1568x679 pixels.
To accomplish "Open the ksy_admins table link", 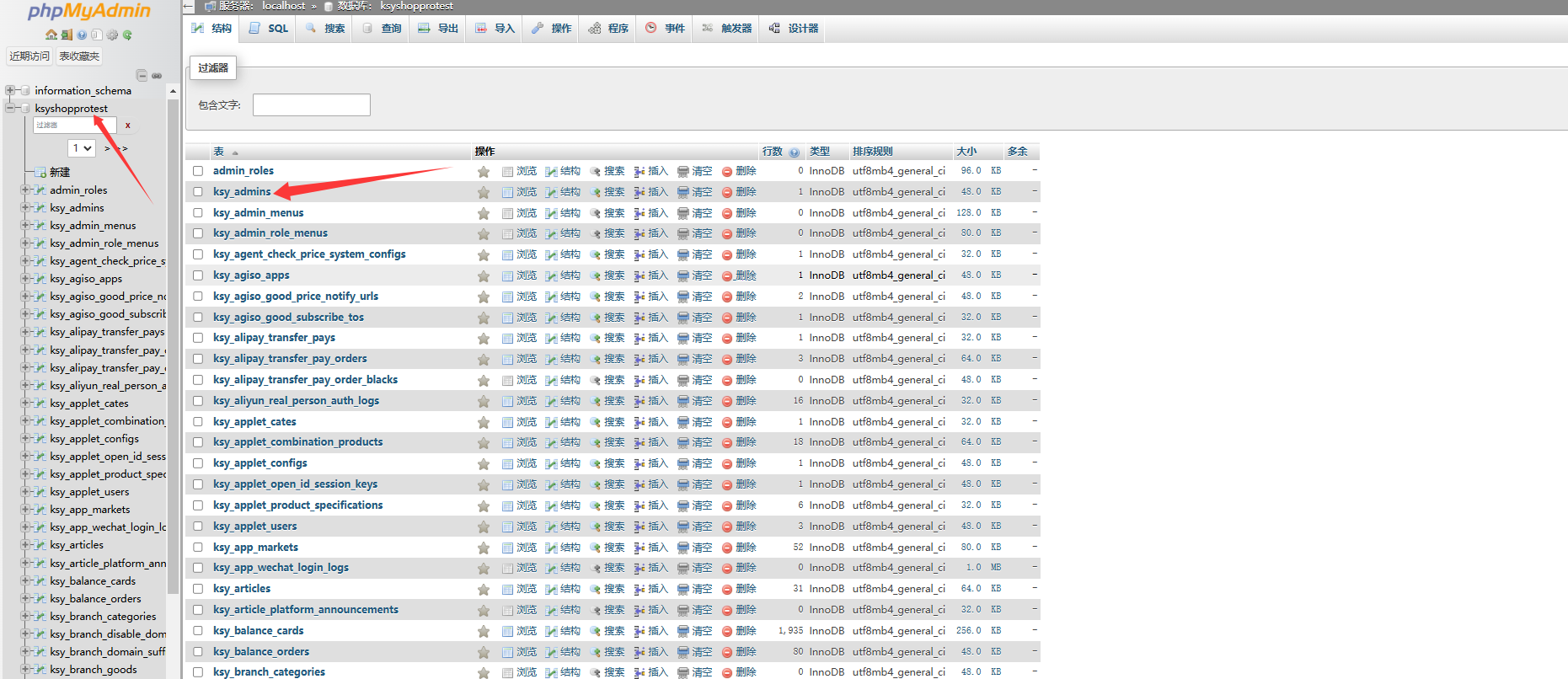I will click(242, 192).
